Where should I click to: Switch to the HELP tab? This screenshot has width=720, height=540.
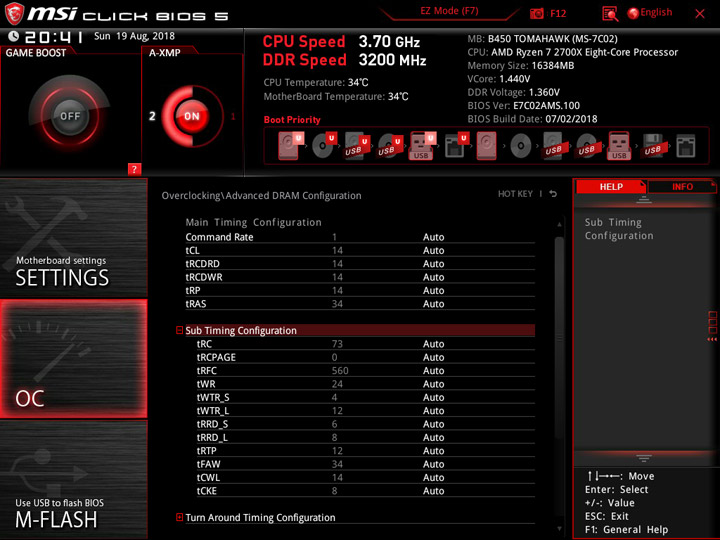611,187
